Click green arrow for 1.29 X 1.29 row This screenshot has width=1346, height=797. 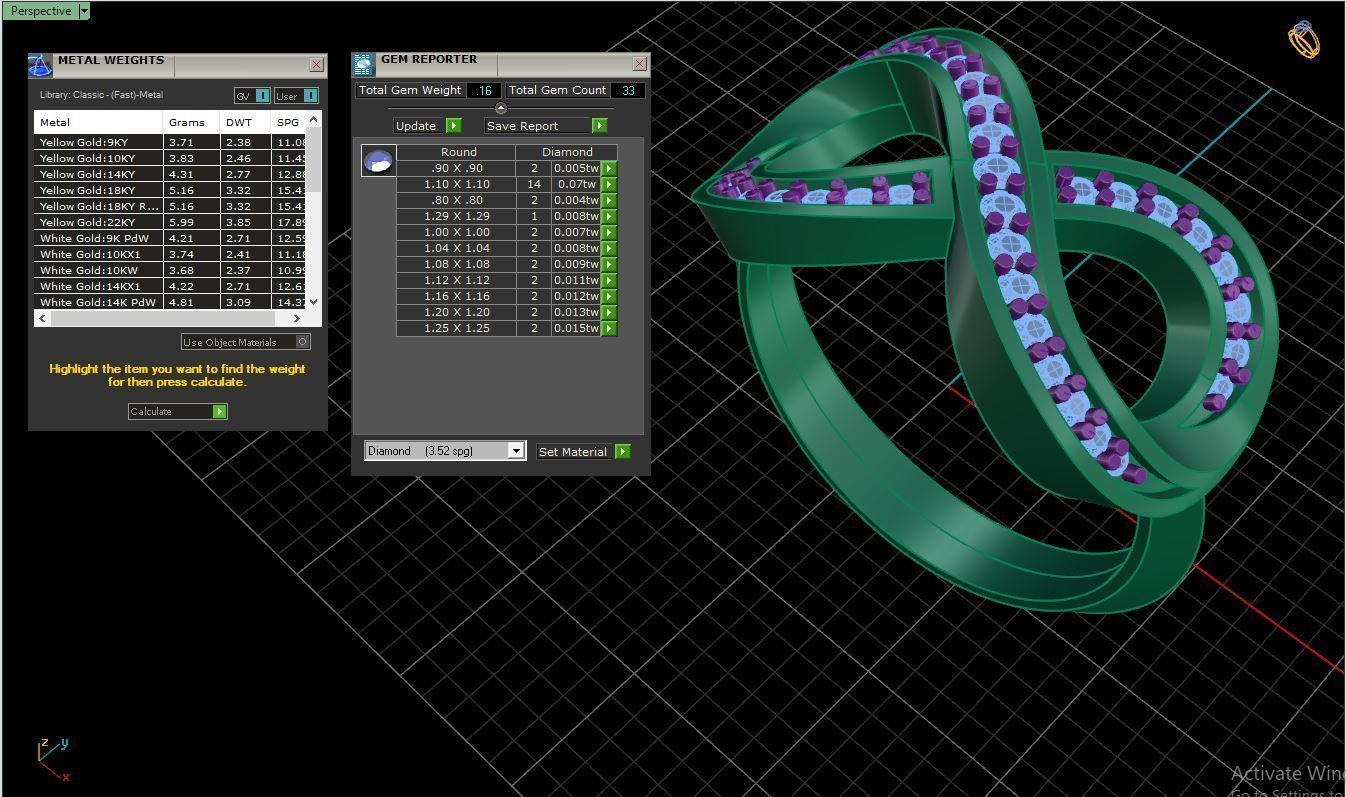click(x=608, y=217)
